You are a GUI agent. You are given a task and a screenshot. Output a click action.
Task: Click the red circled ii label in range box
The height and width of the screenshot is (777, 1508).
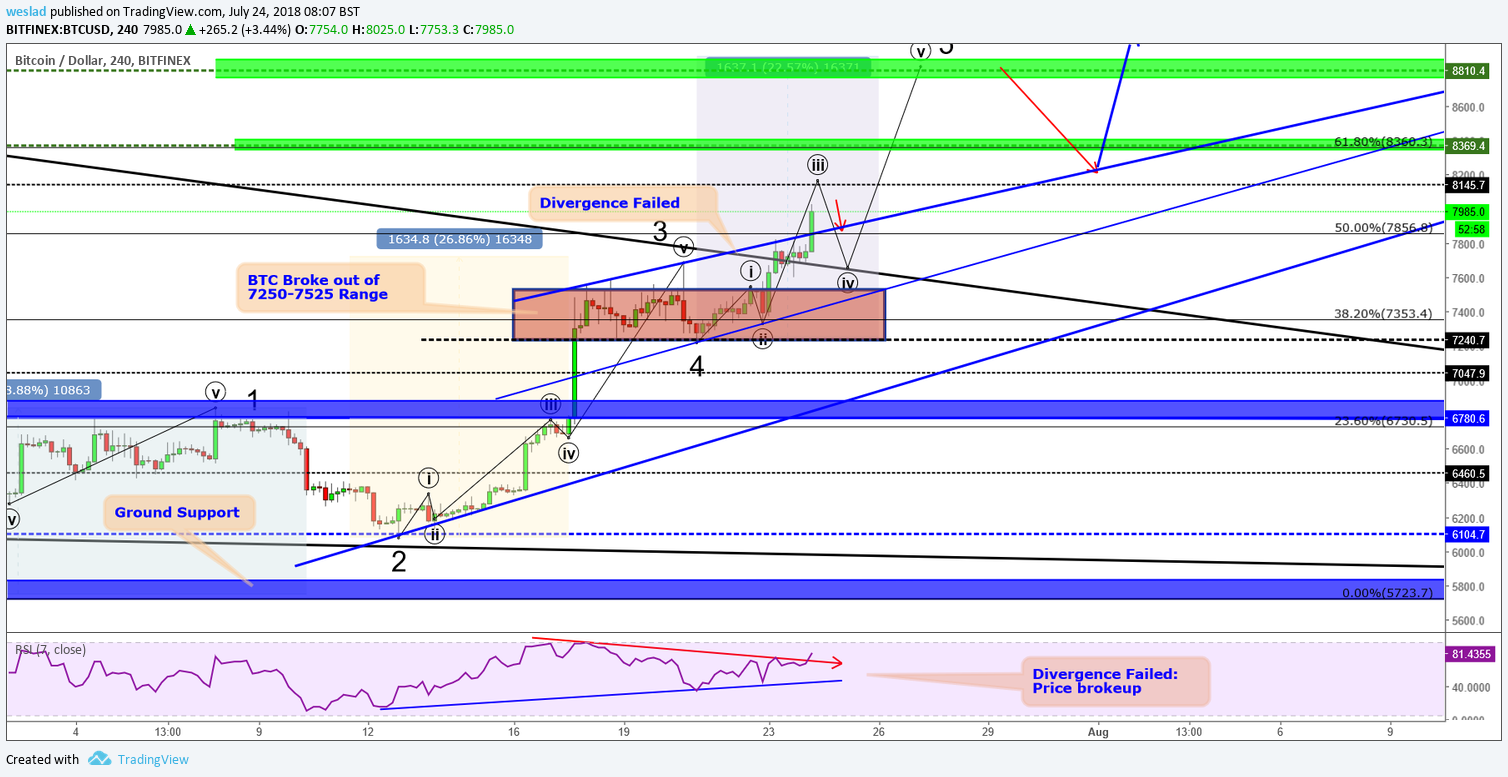point(762,338)
